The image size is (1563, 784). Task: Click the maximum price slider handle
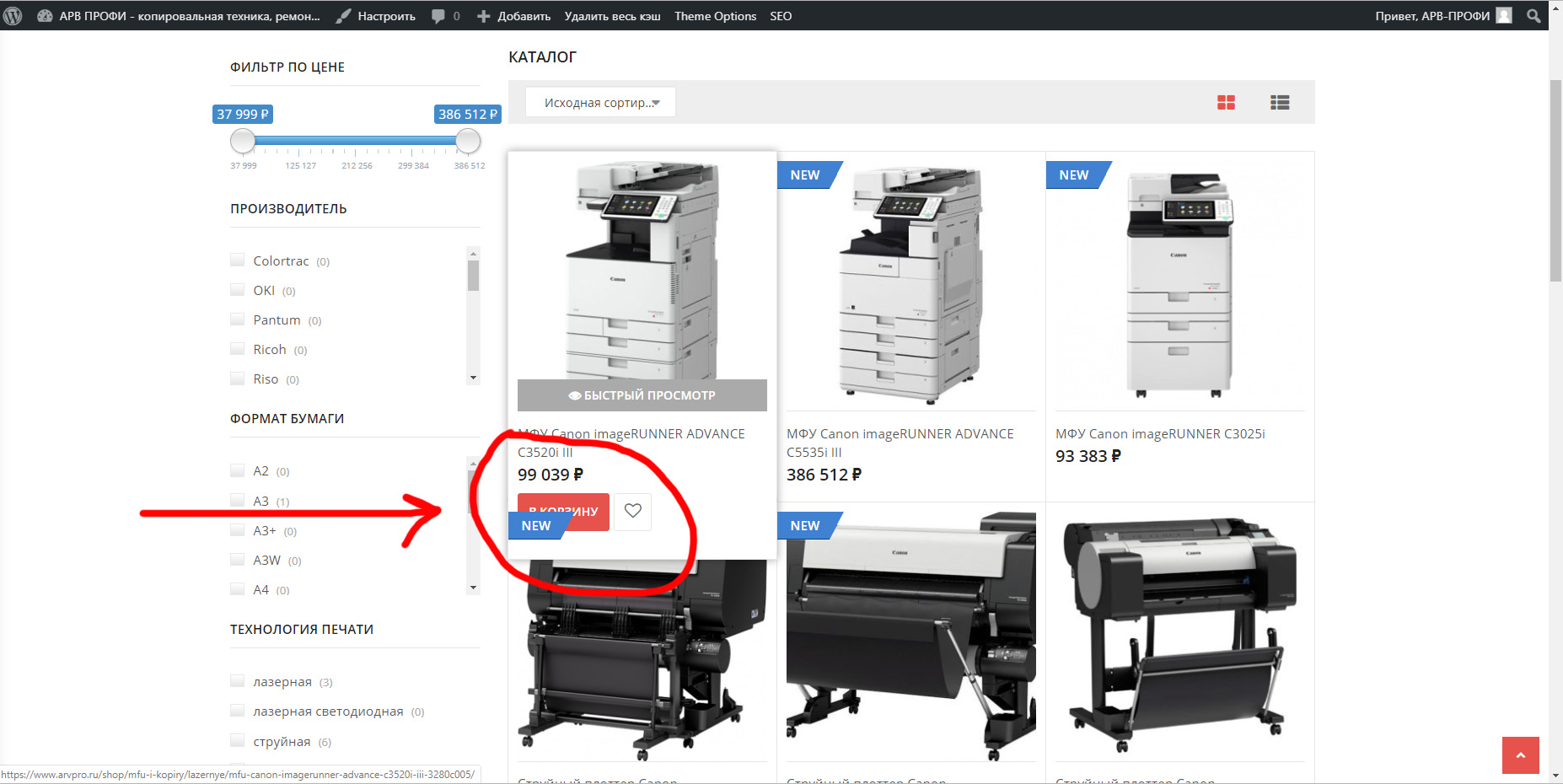[x=468, y=141]
